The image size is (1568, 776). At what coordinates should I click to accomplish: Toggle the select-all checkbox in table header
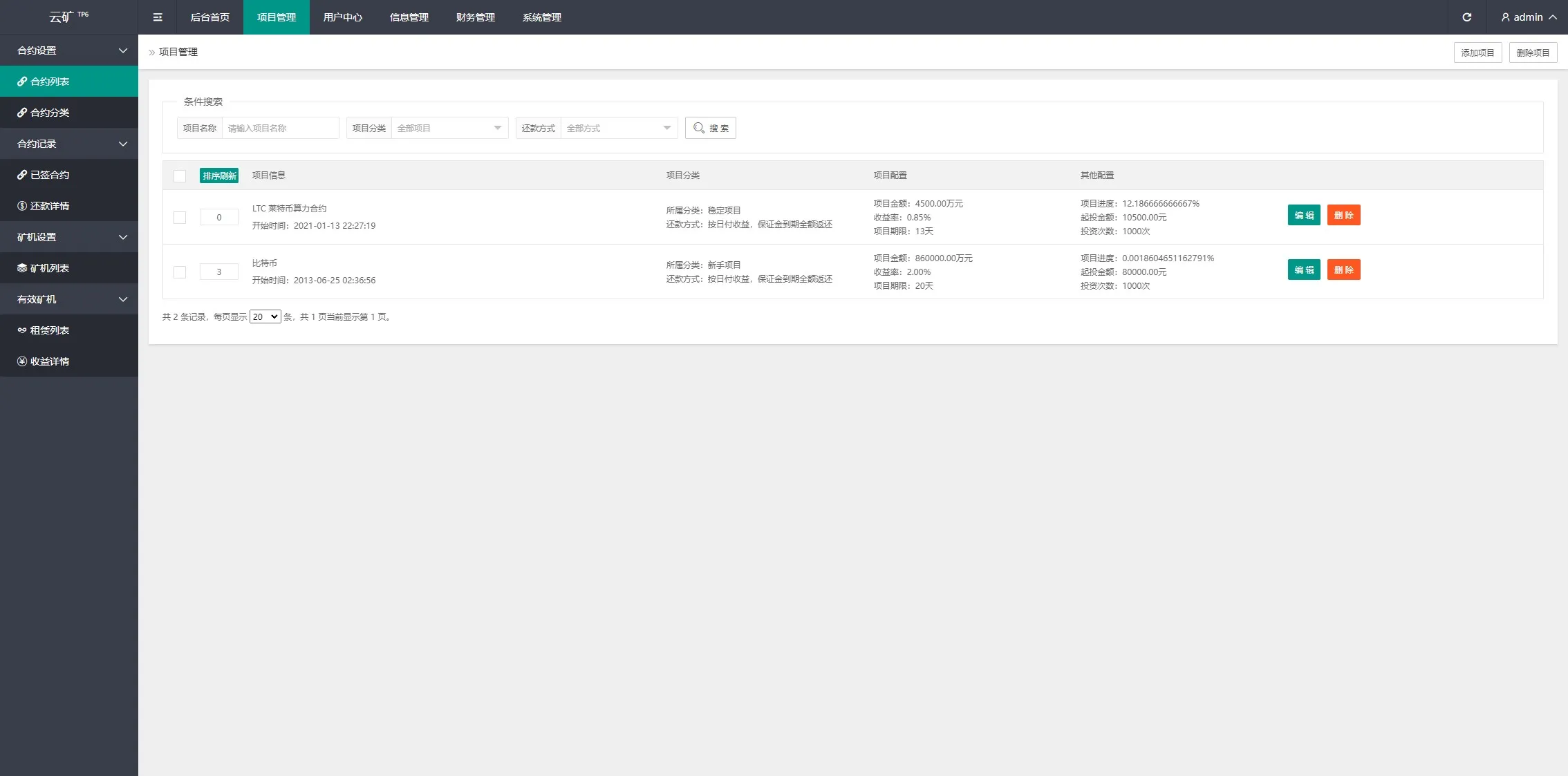pos(180,176)
